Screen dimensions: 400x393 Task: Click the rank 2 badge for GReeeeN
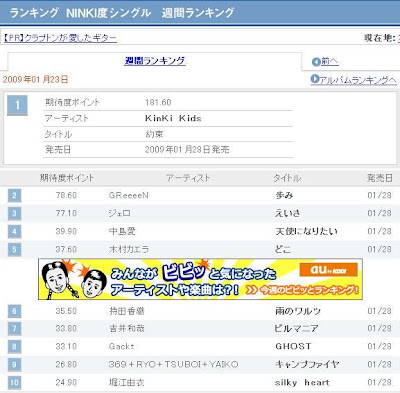pos(14,195)
